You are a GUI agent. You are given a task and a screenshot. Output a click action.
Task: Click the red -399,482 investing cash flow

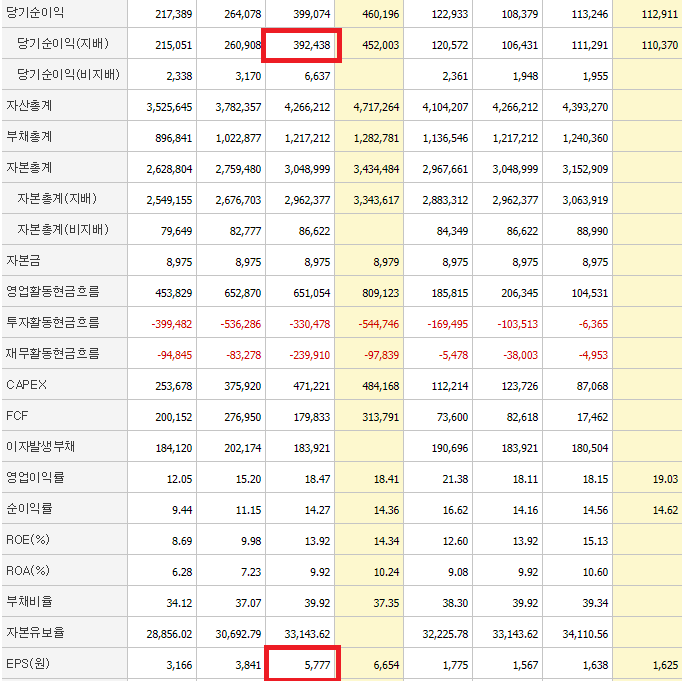(172, 324)
